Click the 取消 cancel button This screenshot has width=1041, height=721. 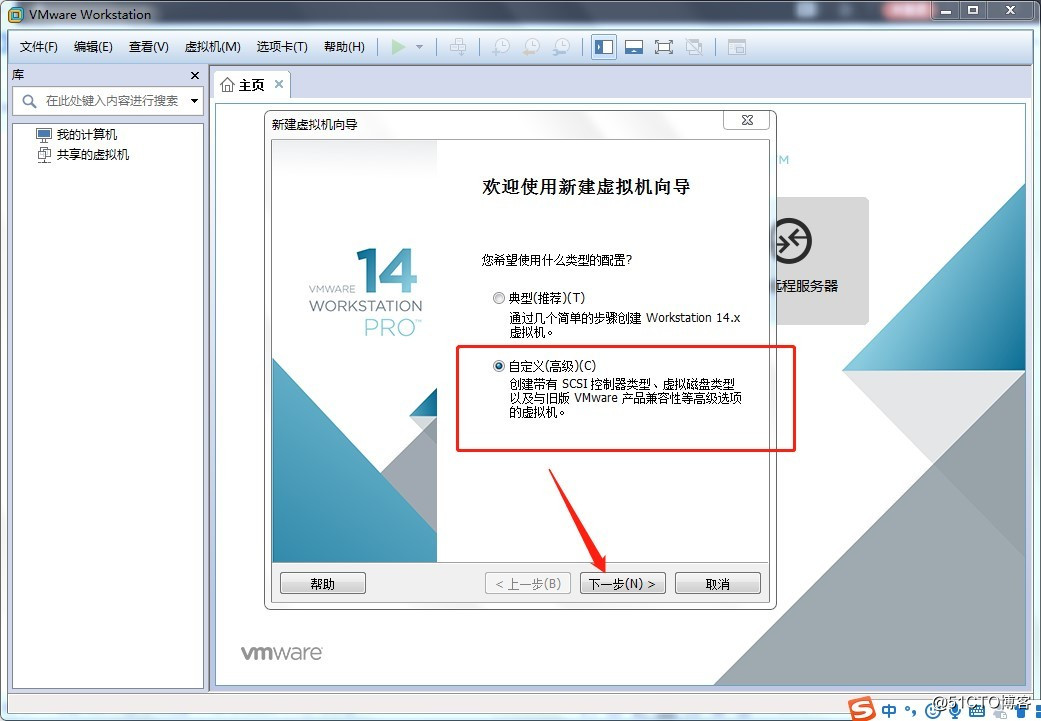click(718, 584)
